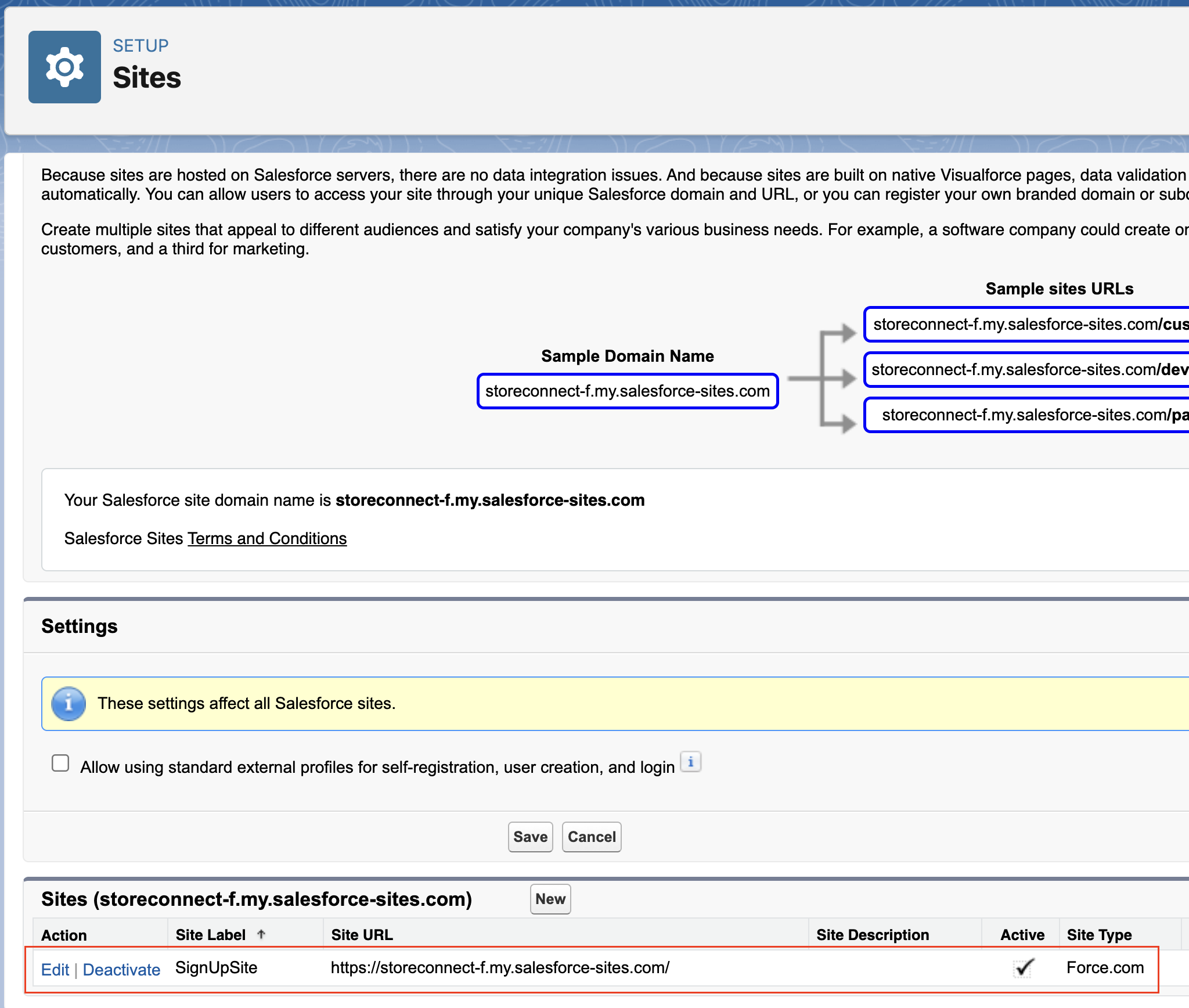Click the Sample sites URLs heading
The height and width of the screenshot is (1008, 1189).
coord(1059,289)
